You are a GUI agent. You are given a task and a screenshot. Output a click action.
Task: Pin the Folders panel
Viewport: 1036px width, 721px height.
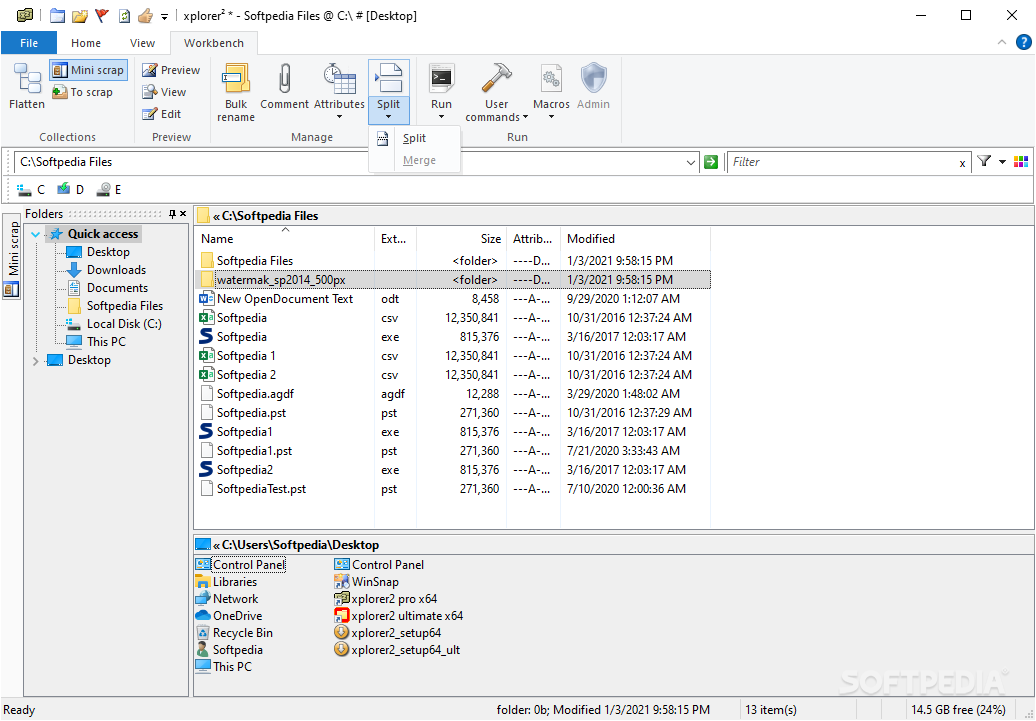(172, 213)
